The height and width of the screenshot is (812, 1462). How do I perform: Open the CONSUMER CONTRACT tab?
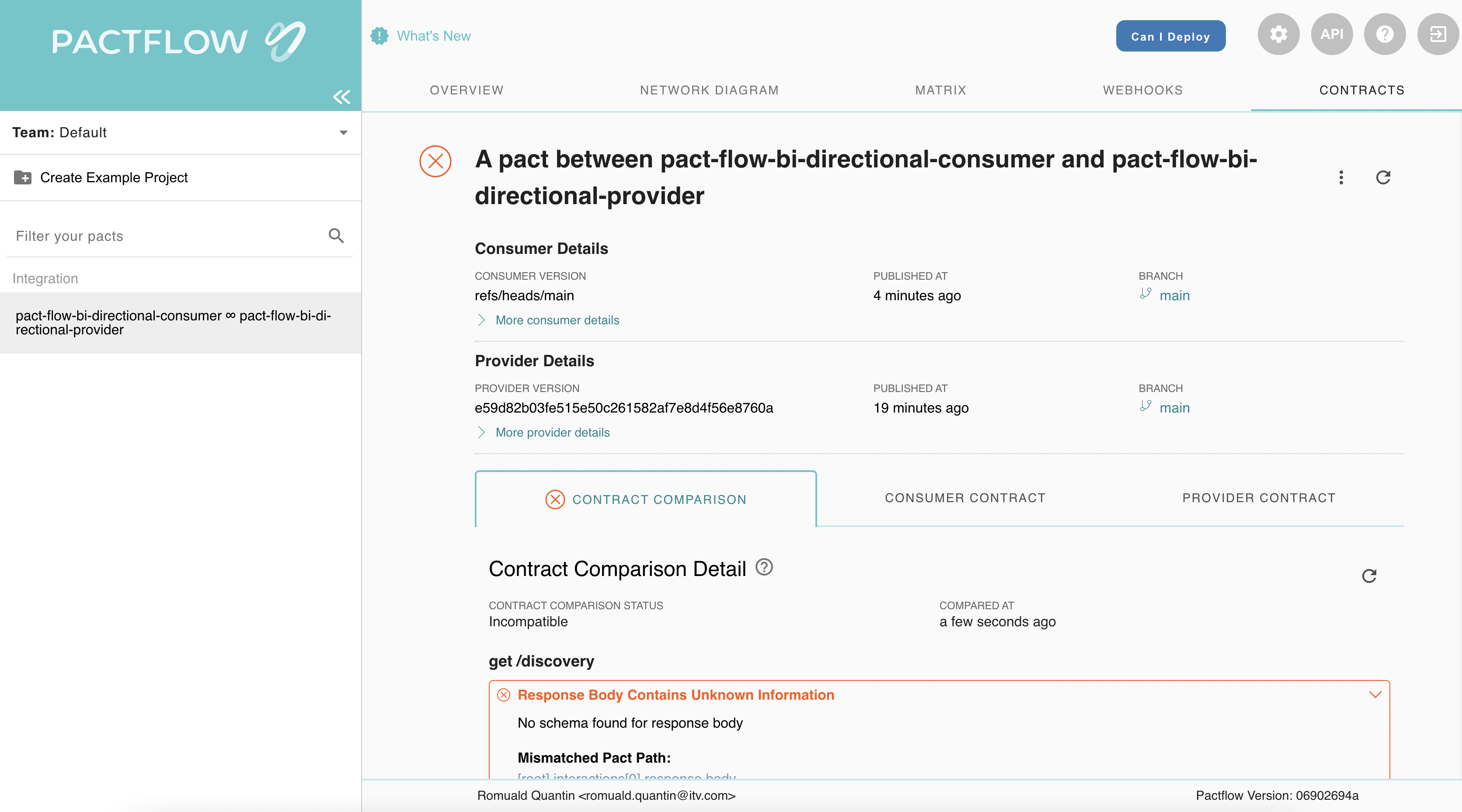[965, 498]
